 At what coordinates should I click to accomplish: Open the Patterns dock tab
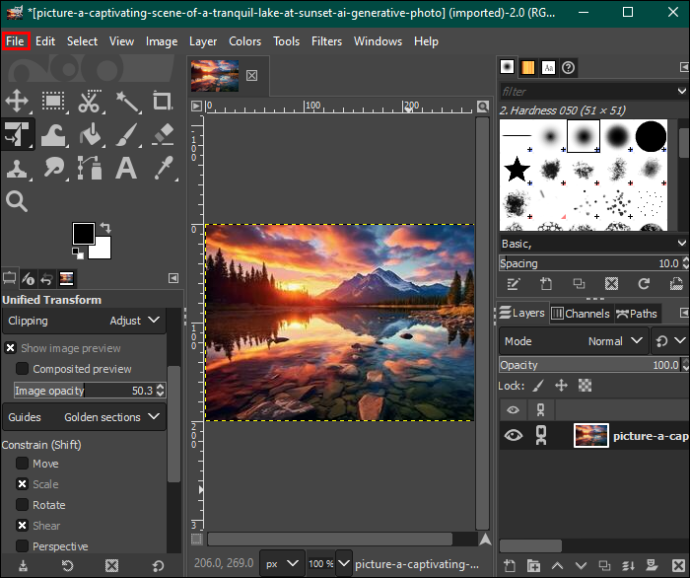528,67
